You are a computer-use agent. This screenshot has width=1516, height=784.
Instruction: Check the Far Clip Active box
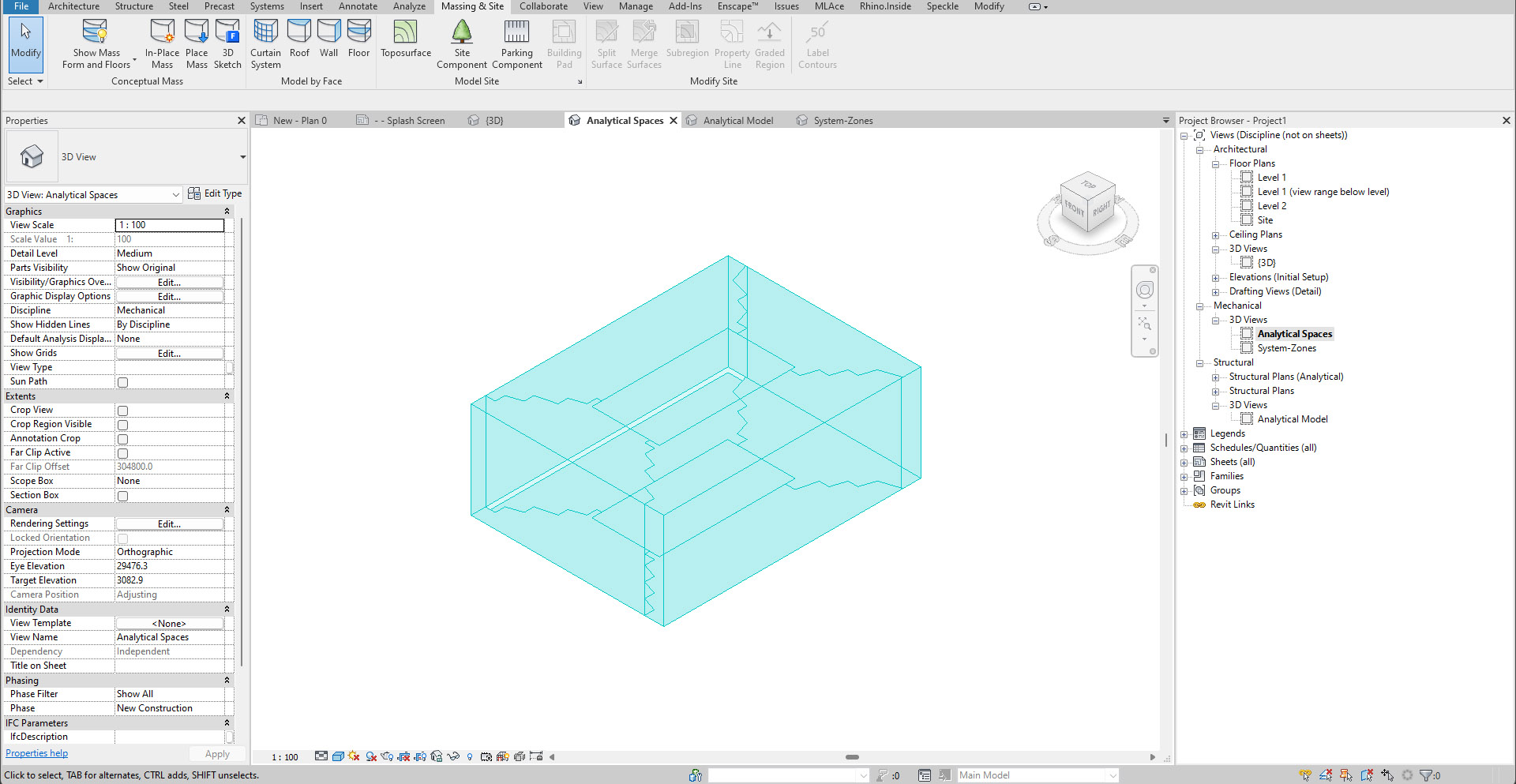pyautogui.click(x=122, y=453)
